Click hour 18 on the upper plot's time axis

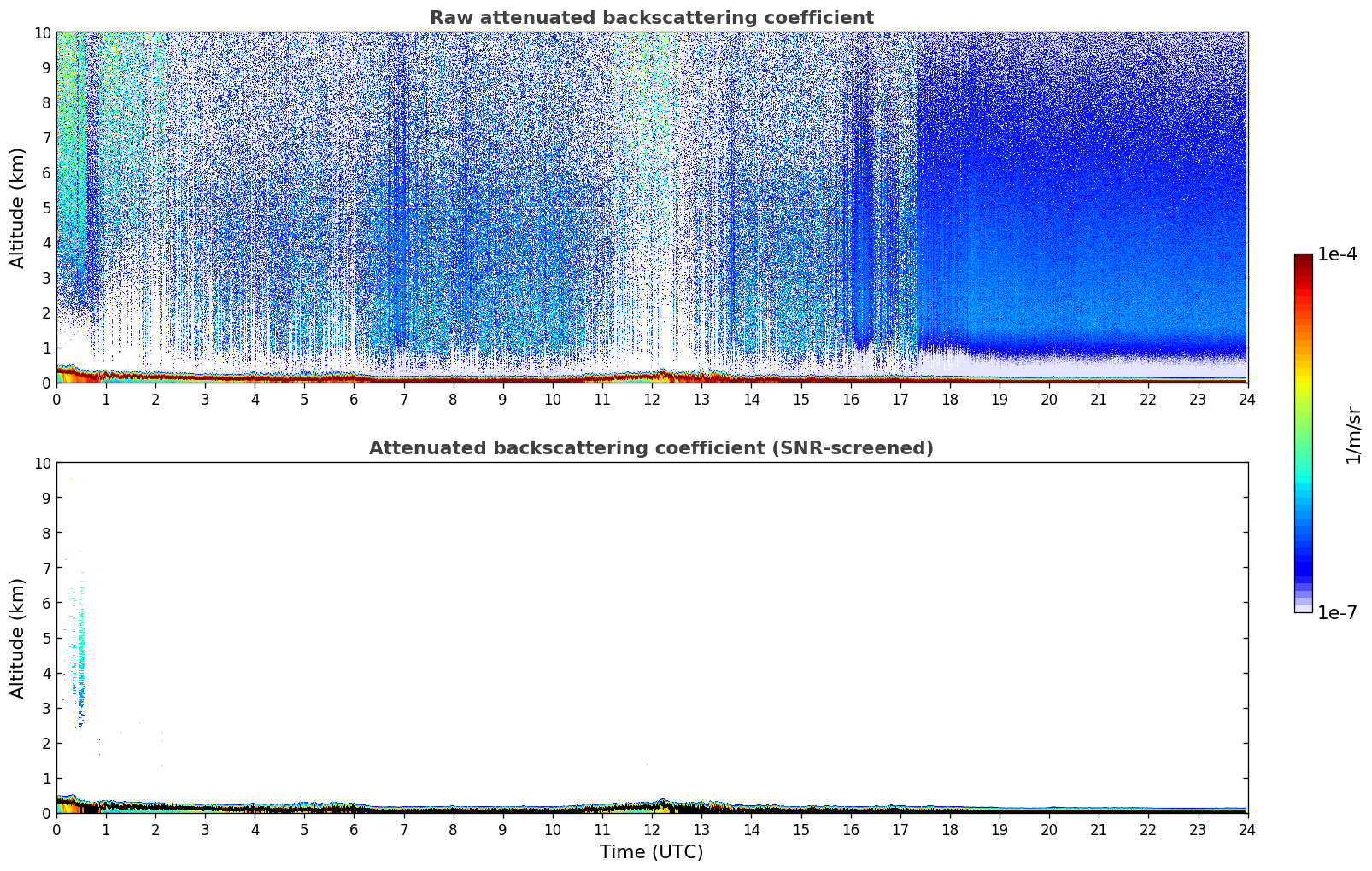950,400
